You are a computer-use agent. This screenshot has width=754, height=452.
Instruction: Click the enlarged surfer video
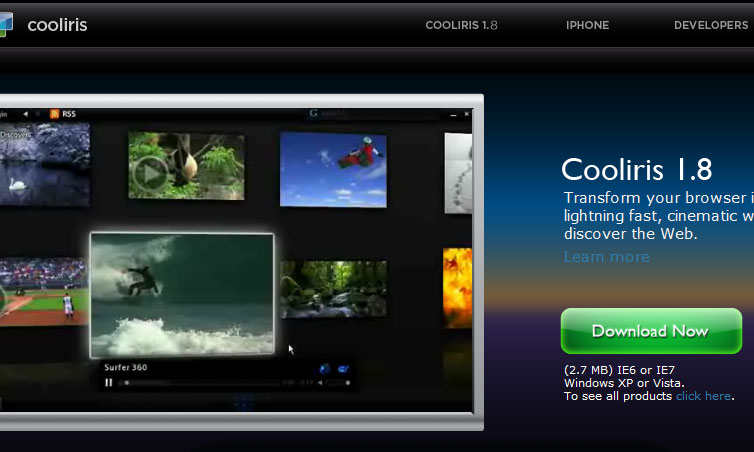(x=182, y=295)
